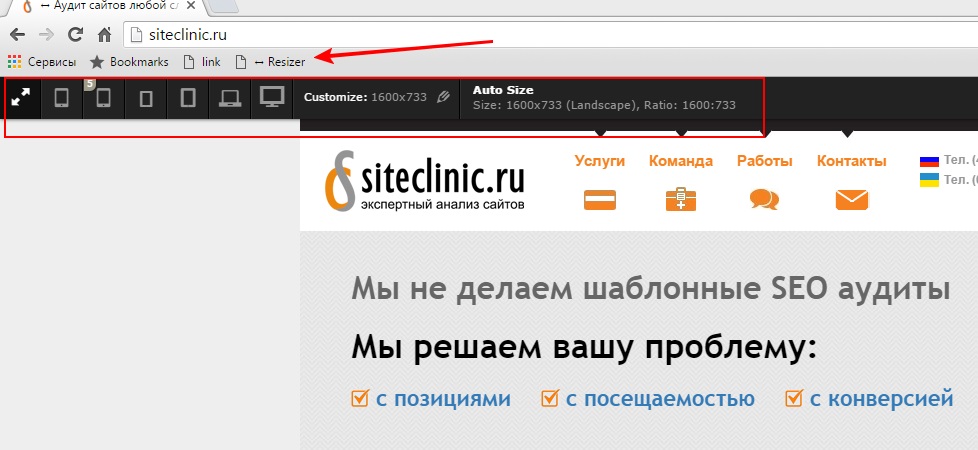The width and height of the screenshot is (978, 450).
Task: Select the laptop screen size preset
Action: (x=229, y=98)
